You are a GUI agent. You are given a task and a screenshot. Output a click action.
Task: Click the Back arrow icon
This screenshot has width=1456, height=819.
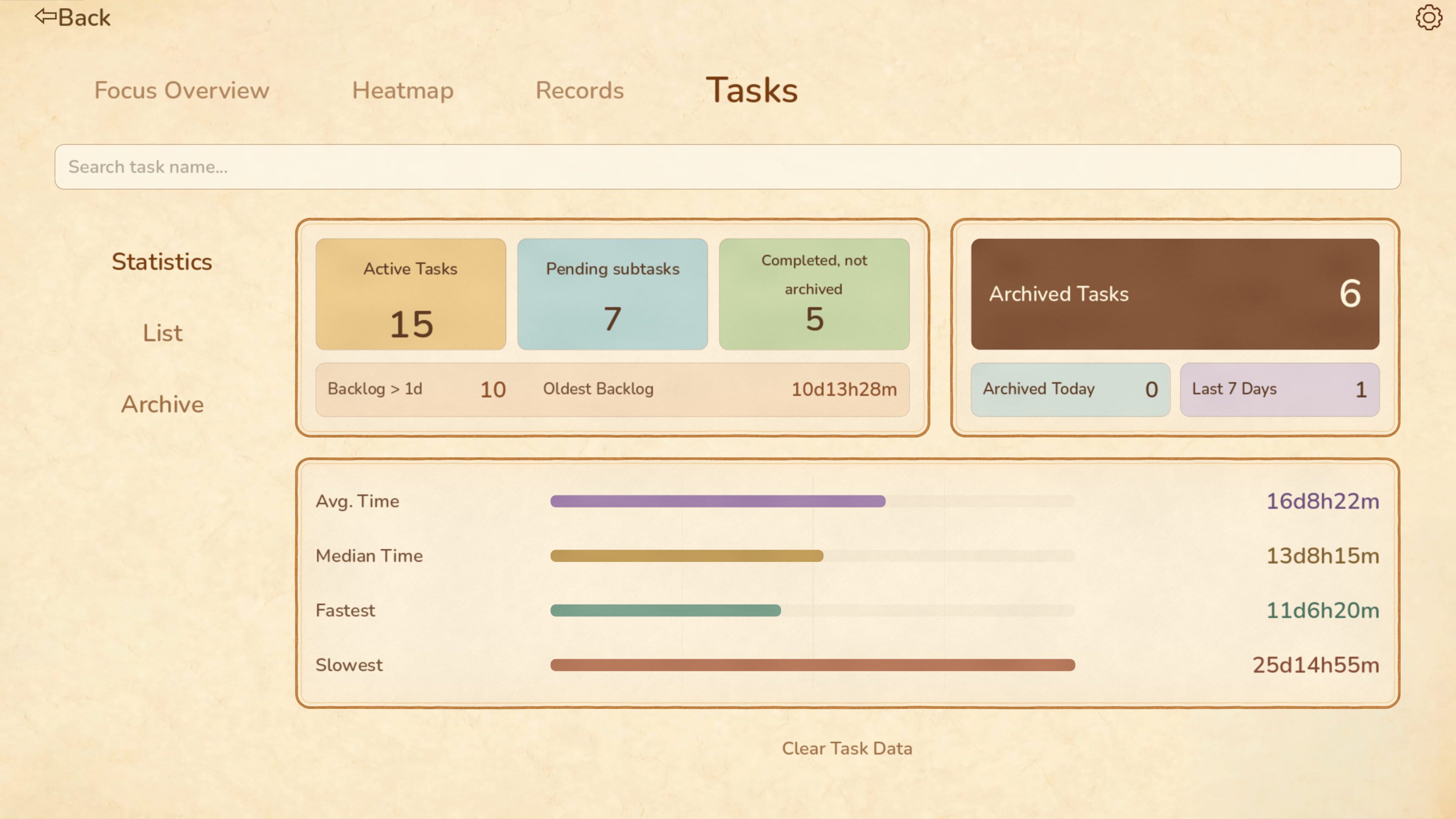point(45,16)
